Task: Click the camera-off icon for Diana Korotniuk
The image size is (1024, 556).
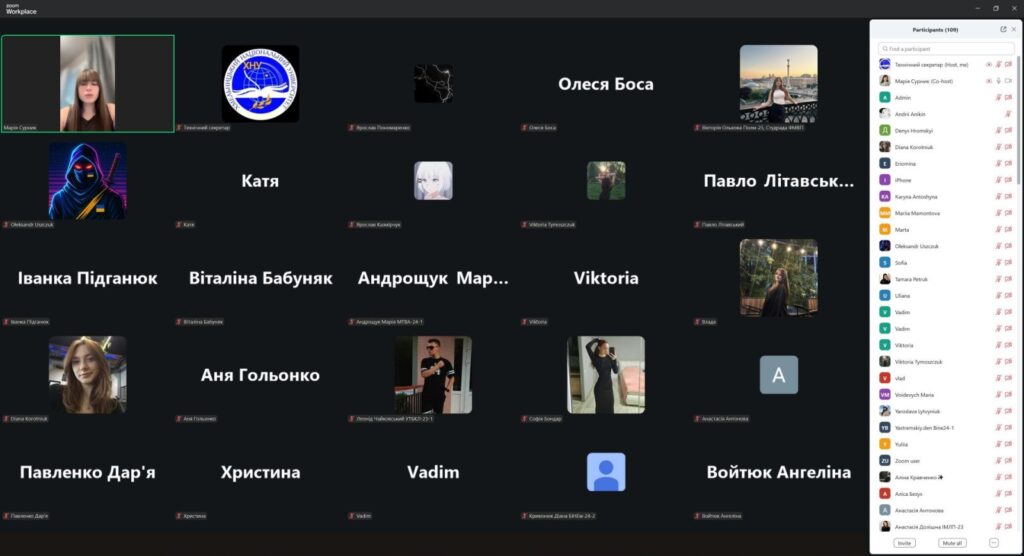Action: [x=1007, y=147]
